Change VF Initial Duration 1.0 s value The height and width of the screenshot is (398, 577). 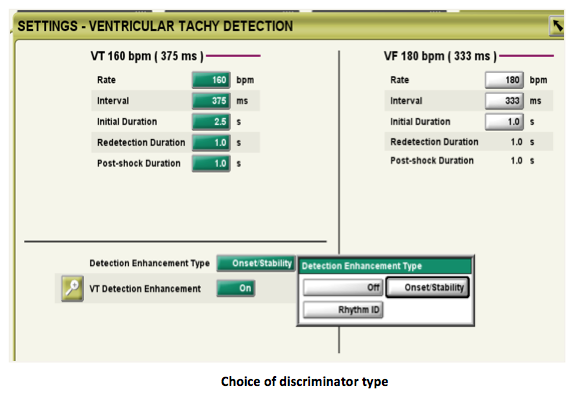[504, 122]
